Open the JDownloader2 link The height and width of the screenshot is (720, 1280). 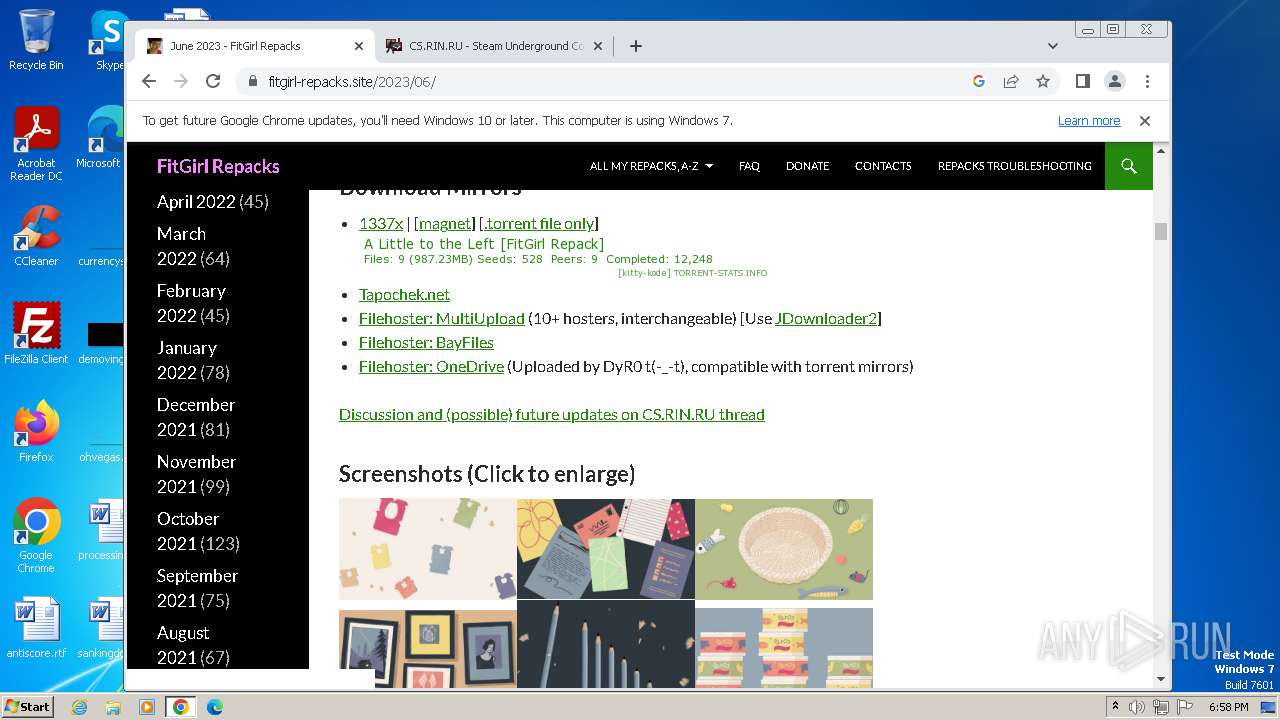(826, 319)
